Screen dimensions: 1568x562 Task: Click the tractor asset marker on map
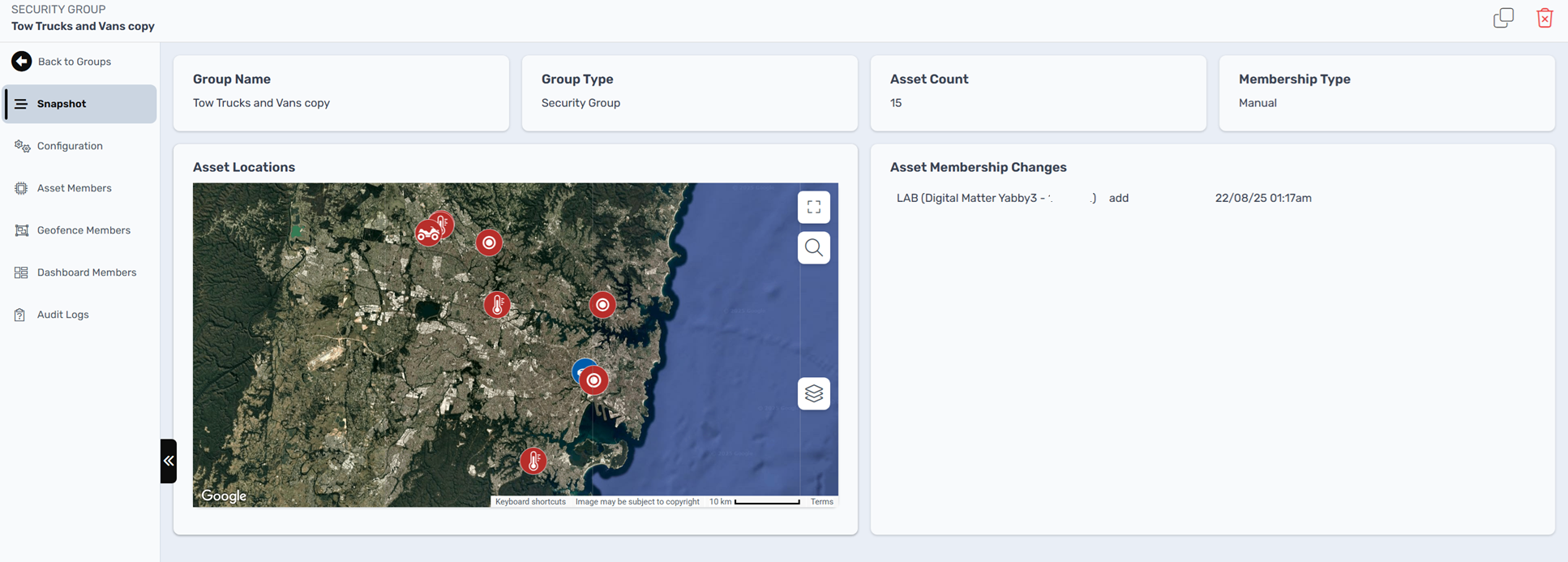427,234
